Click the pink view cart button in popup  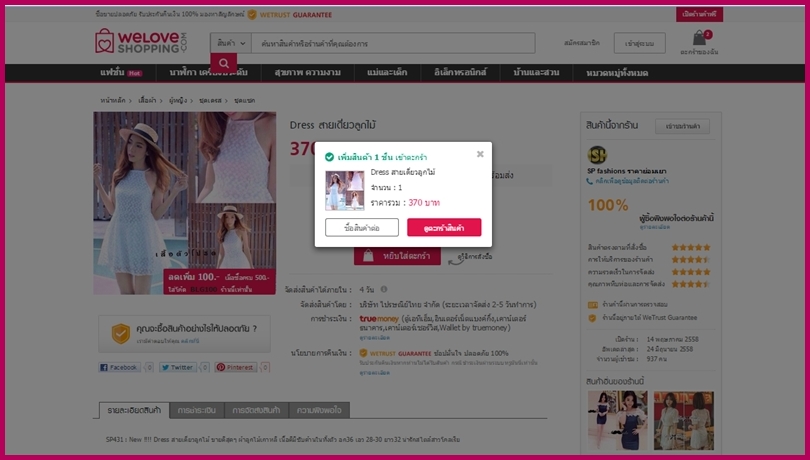click(444, 227)
